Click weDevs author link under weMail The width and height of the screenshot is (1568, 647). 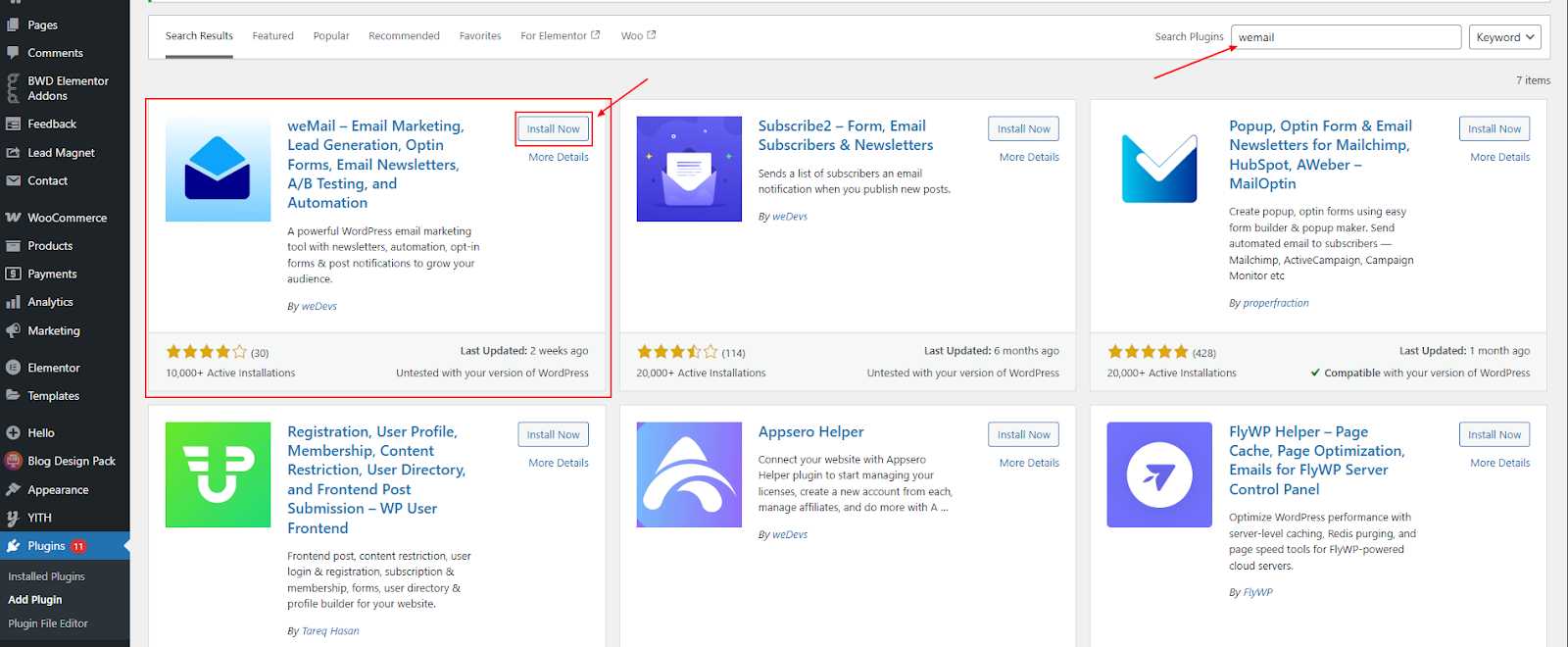(319, 307)
